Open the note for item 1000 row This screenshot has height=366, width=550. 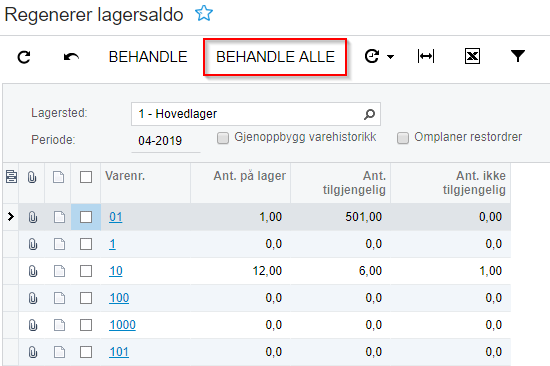tap(59, 325)
